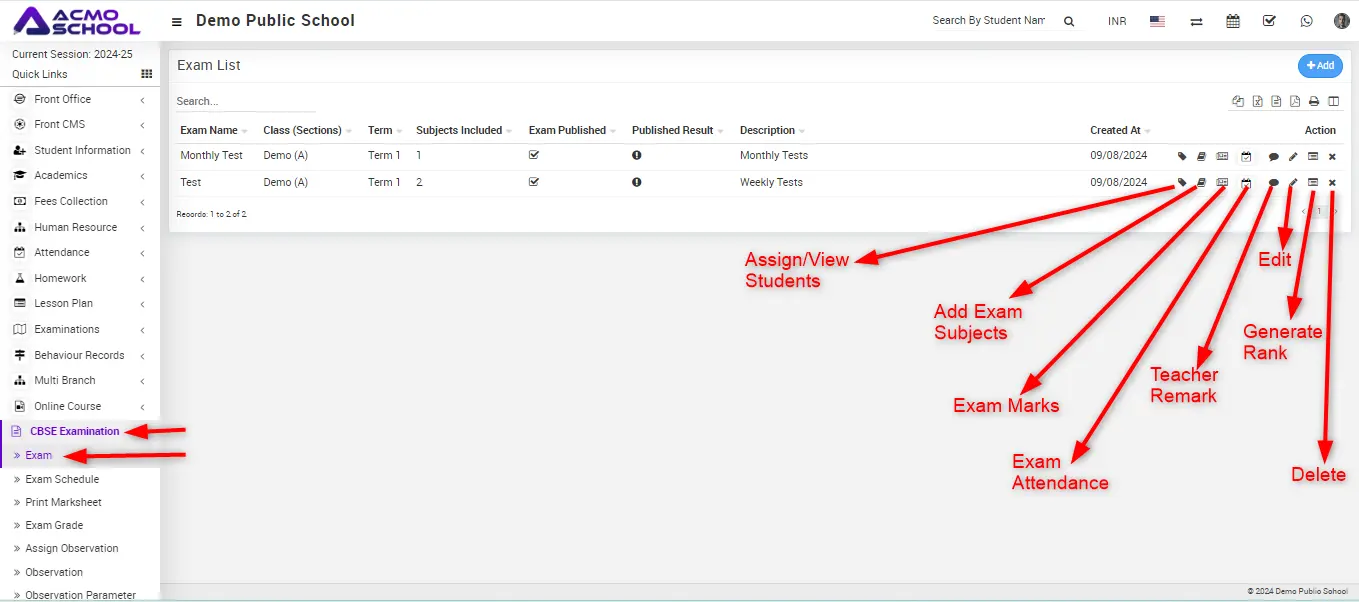This screenshot has width=1359, height=602.
Task: Toggle Exam Published checkbox for Monthly Test
Action: coord(534,155)
